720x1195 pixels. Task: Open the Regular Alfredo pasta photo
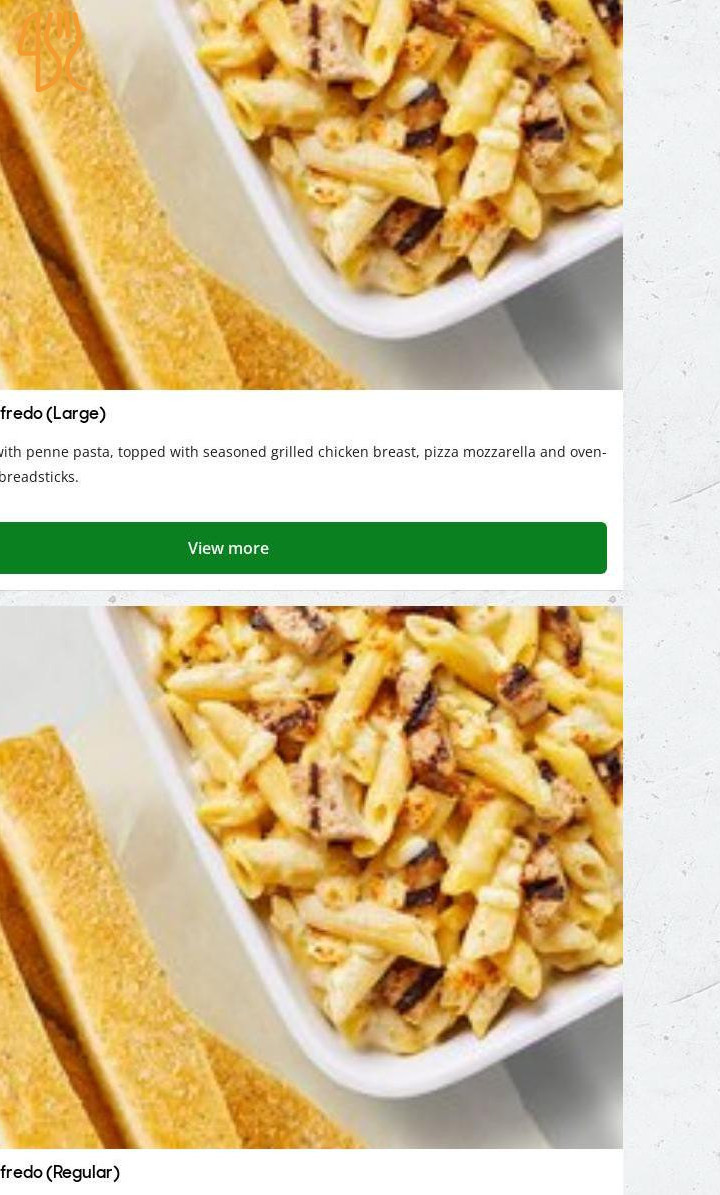pos(311,877)
